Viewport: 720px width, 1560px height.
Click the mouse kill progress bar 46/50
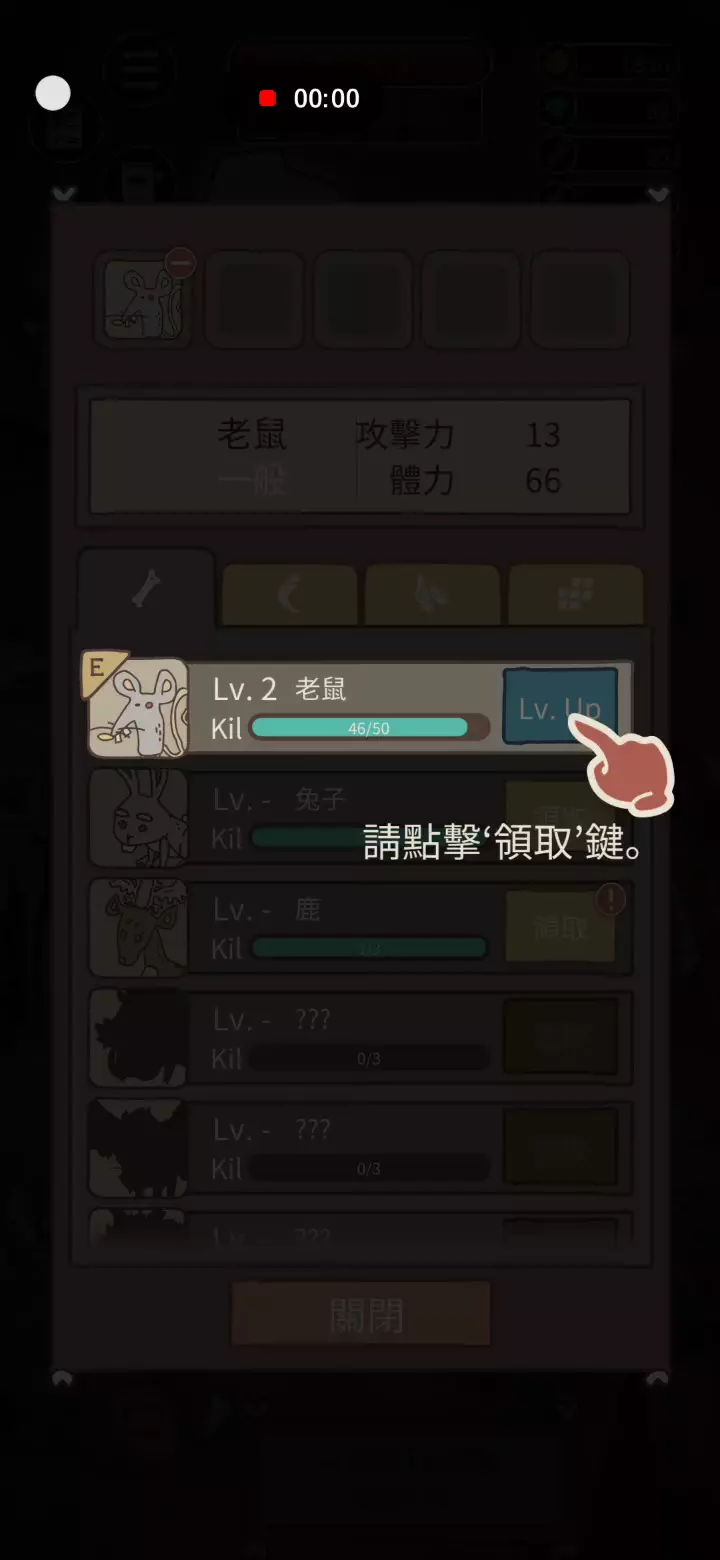(369, 728)
